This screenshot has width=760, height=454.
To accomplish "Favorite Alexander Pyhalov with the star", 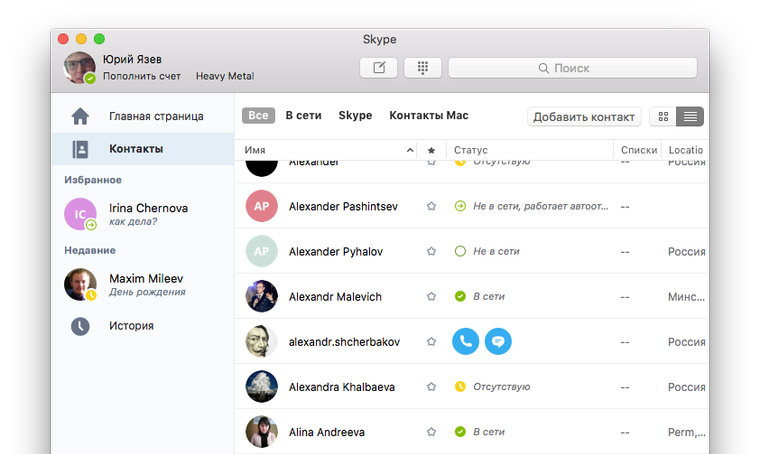I will pyautogui.click(x=431, y=251).
